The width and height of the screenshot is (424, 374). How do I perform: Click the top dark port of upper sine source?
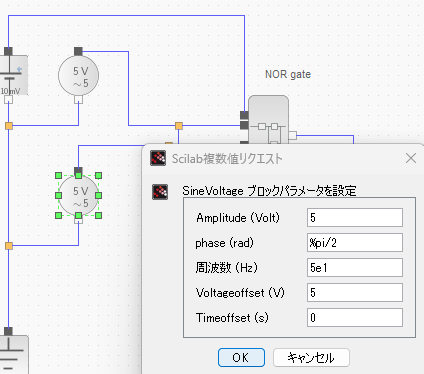[x=78, y=51]
